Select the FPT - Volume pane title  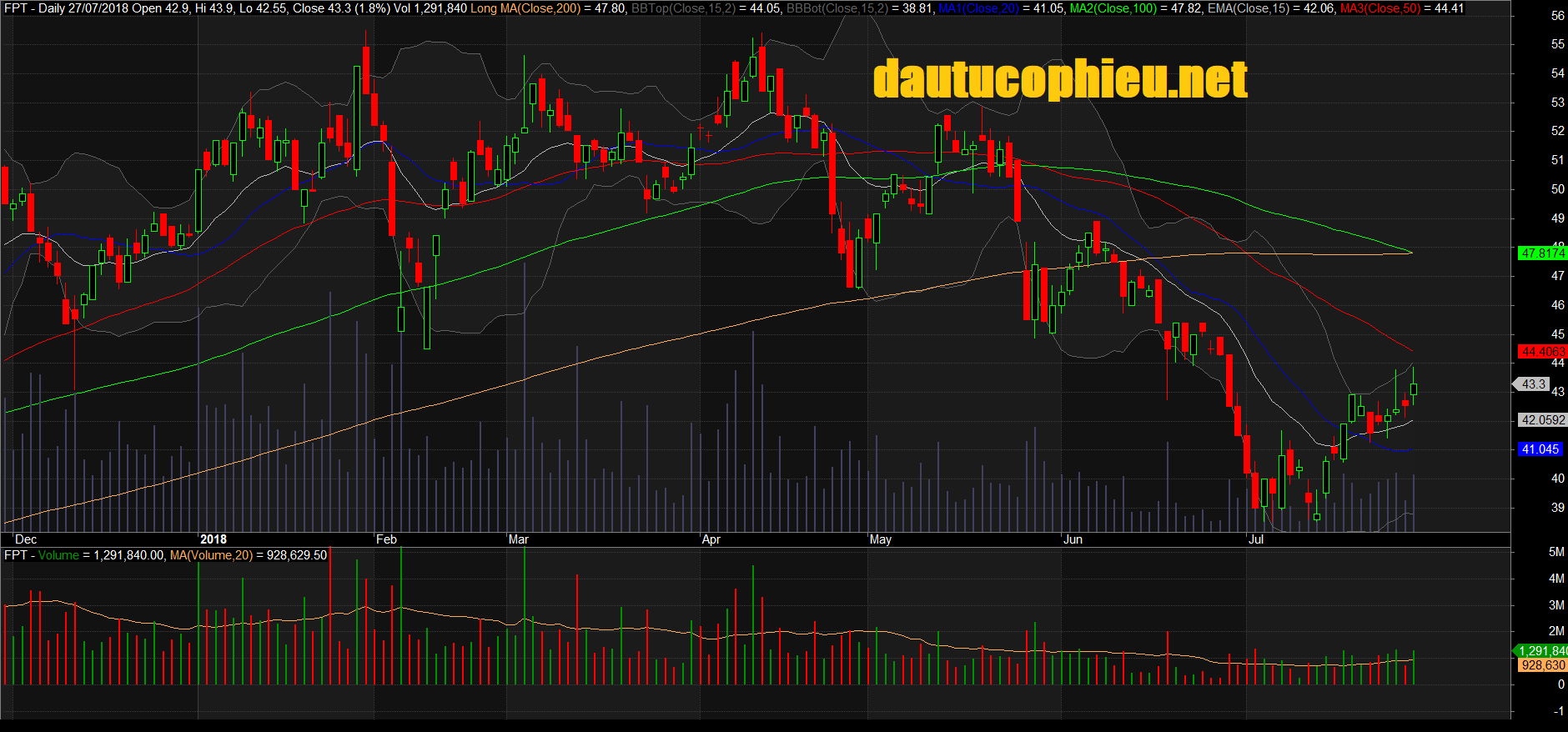[42, 555]
